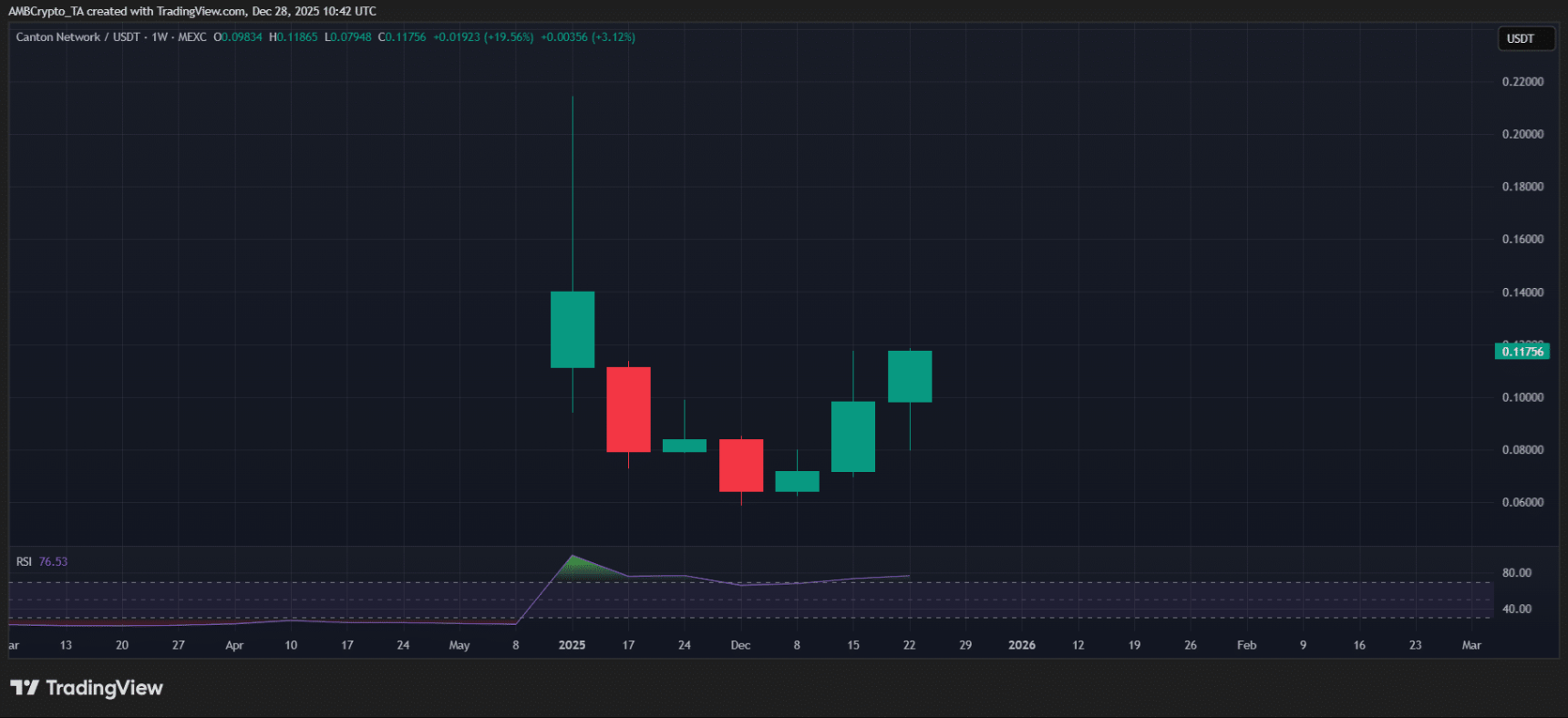Click the Feb label on the time axis
Viewport: 1568px width, 718px height.
[x=1246, y=645]
